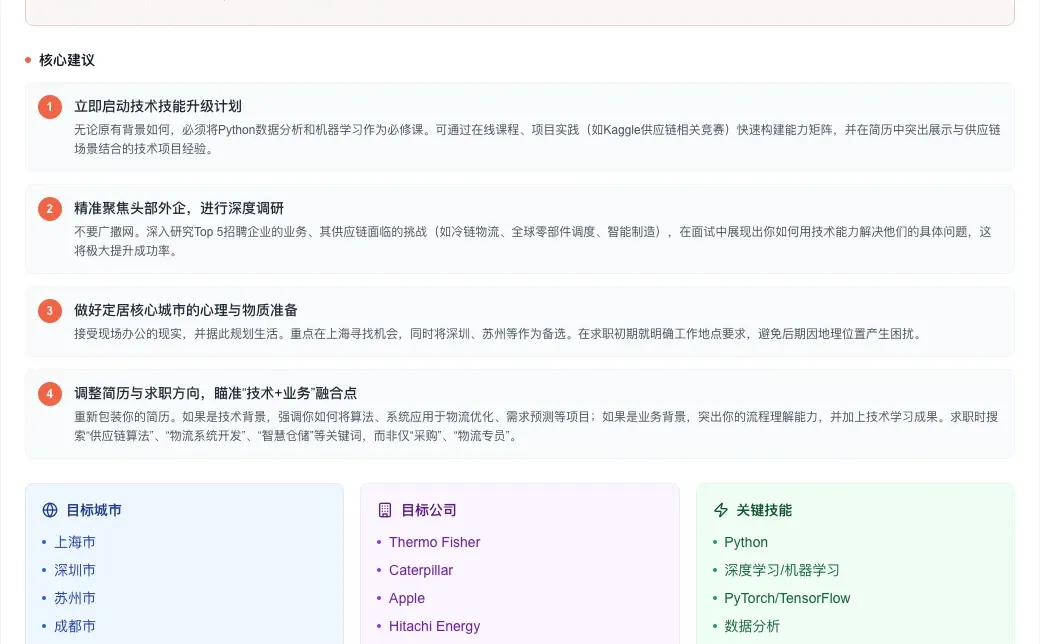Select Python under 关键技能
This screenshot has width=1040, height=644.
[747, 541]
